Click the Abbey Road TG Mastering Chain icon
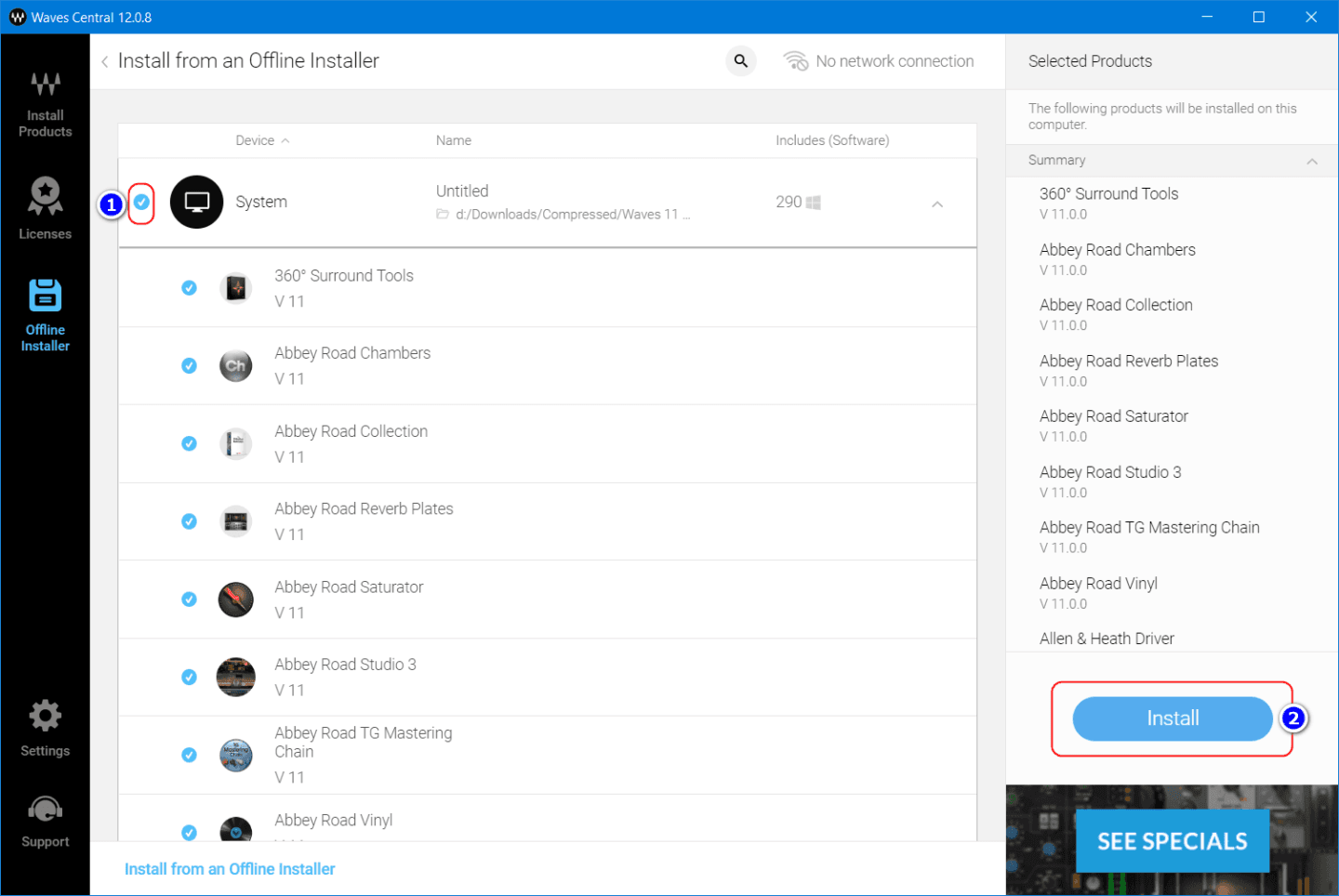 236,756
